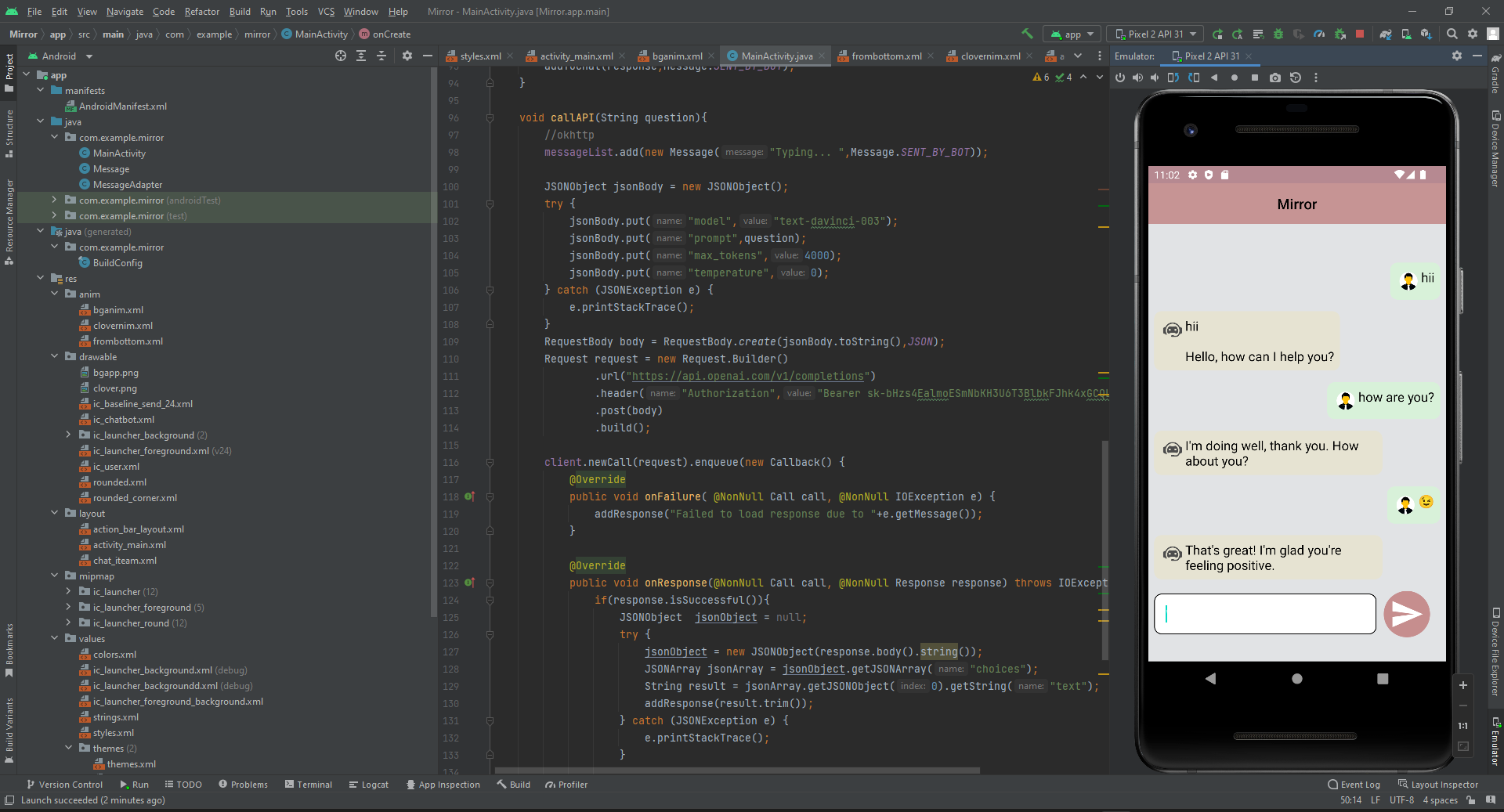Open the Profiler gauge icon in toolbar
This screenshot has height=812, width=1504.
point(1319,34)
